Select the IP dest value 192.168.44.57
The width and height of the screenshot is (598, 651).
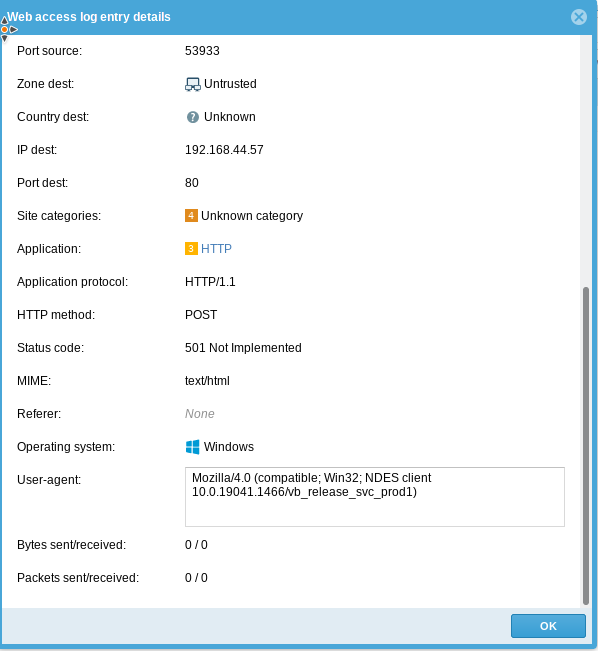[224, 149]
